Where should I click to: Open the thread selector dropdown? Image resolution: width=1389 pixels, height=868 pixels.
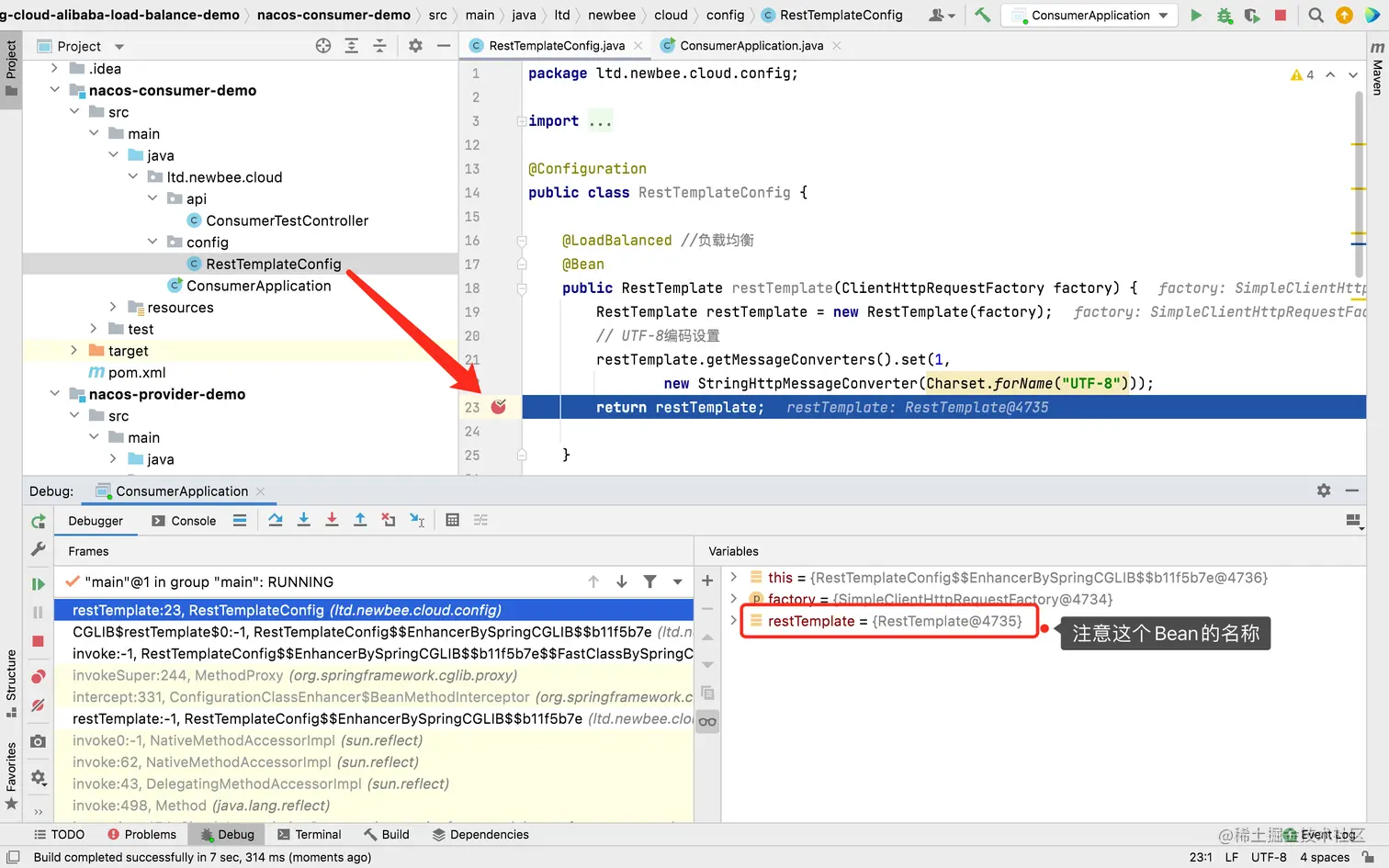coord(678,581)
